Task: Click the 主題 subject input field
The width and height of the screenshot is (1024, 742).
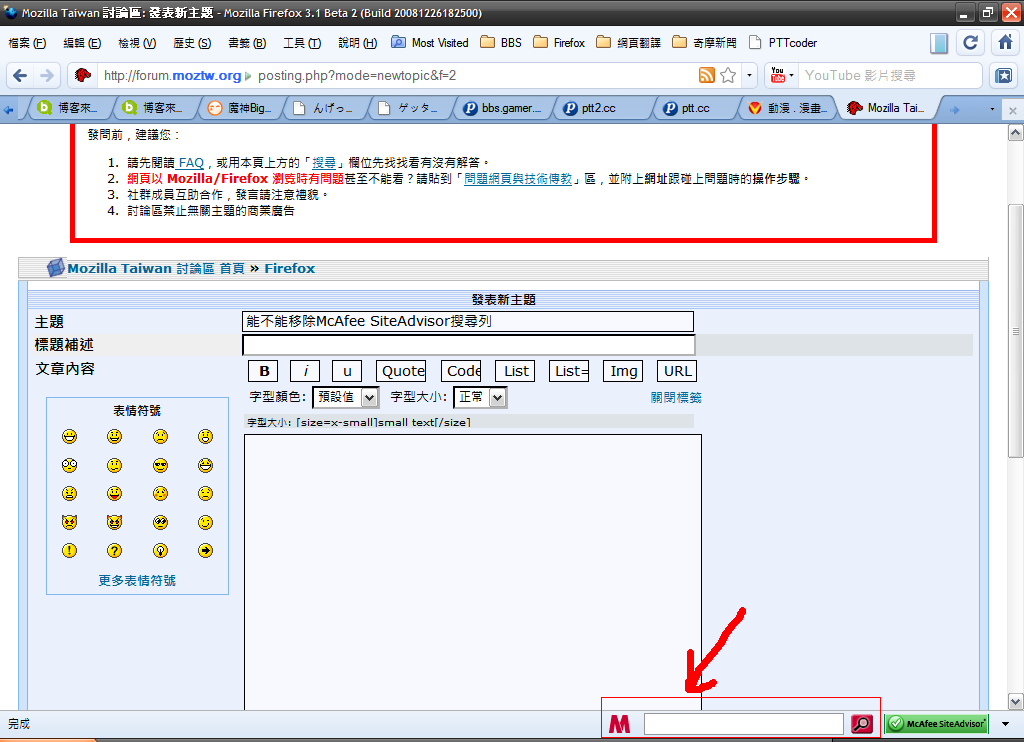Action: [x=468, y=321]
